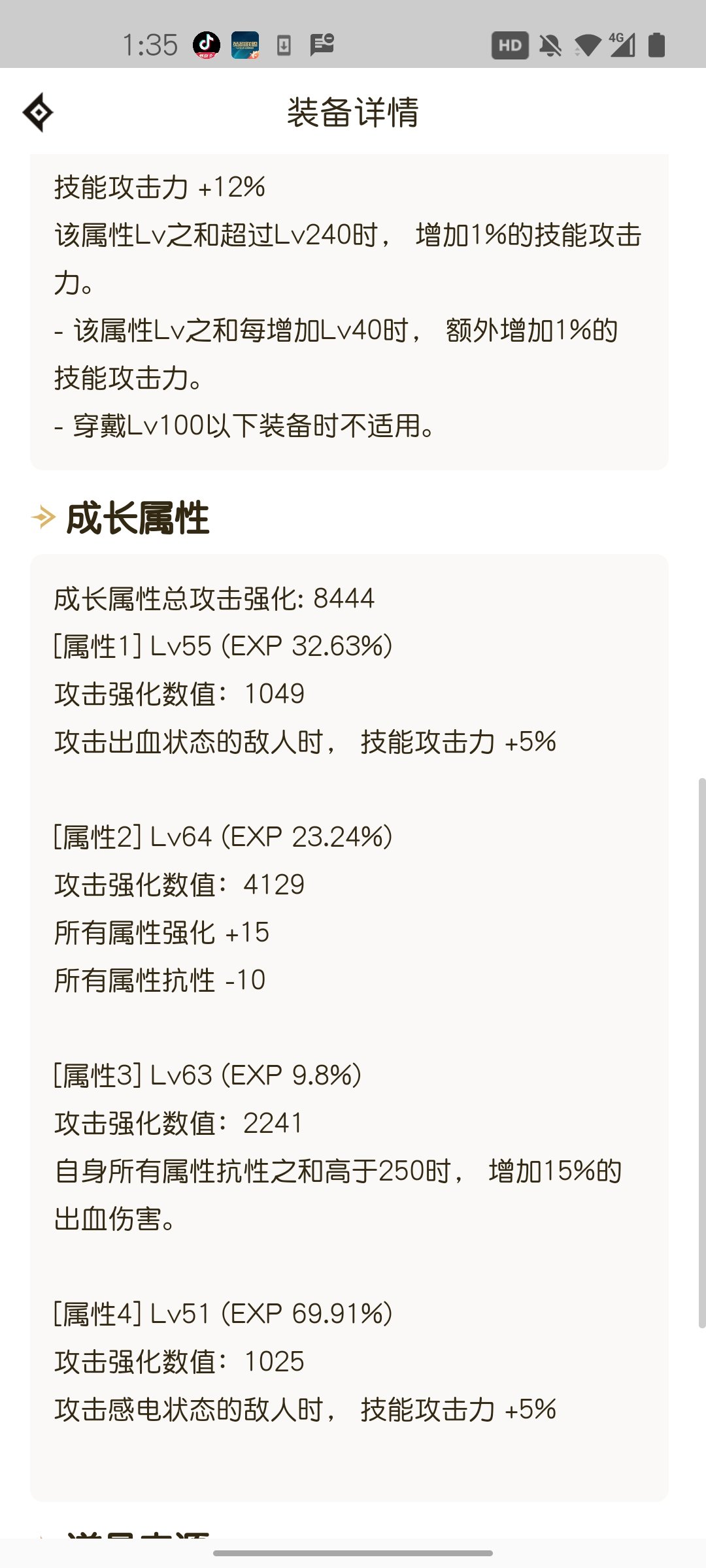Open the message notification icon
The image size is (706, 1568).
click(322, 45)
